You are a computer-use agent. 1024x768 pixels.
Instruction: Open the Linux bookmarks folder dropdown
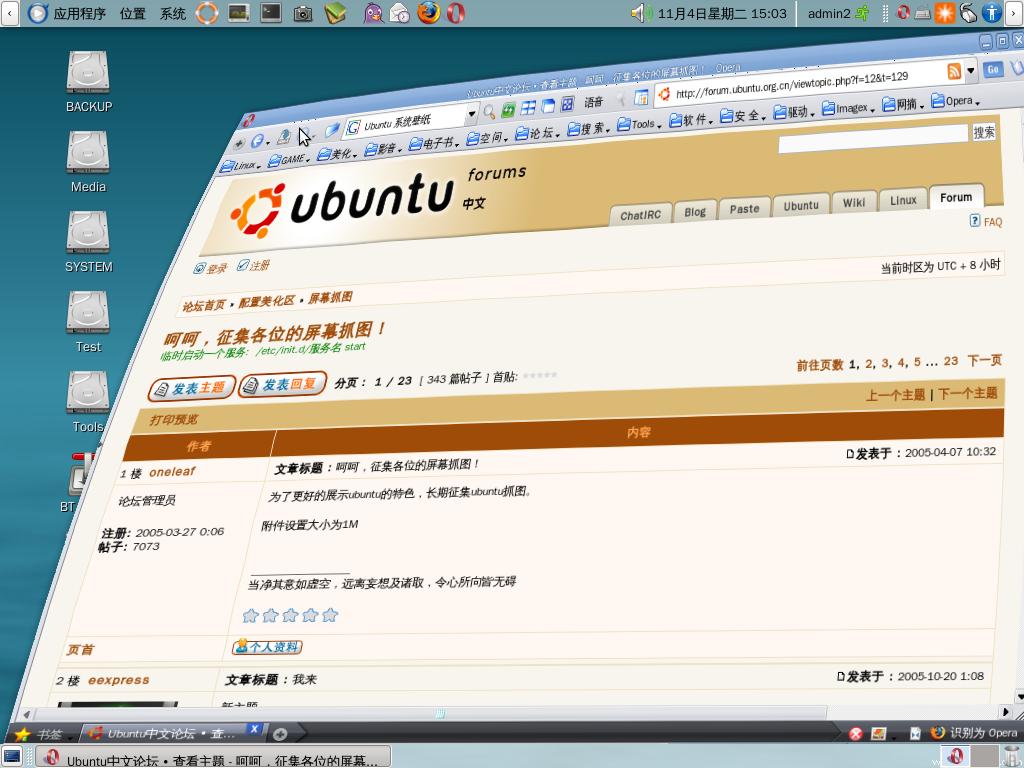click(x=240, y=166)
